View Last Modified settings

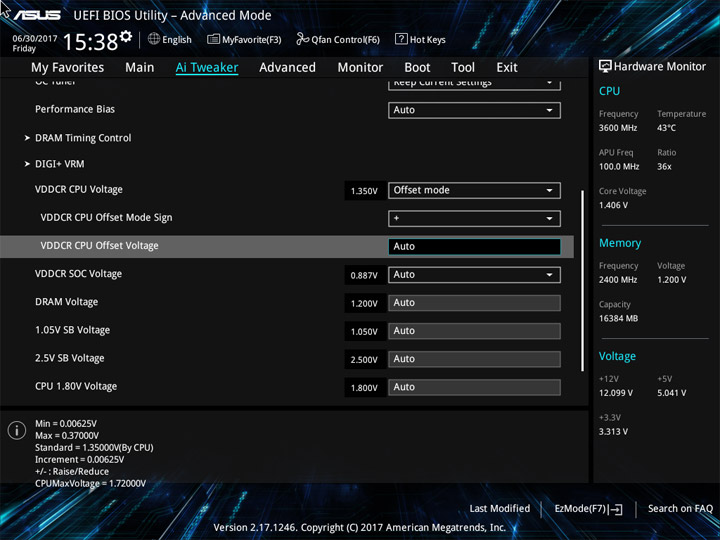pos(500,508)
